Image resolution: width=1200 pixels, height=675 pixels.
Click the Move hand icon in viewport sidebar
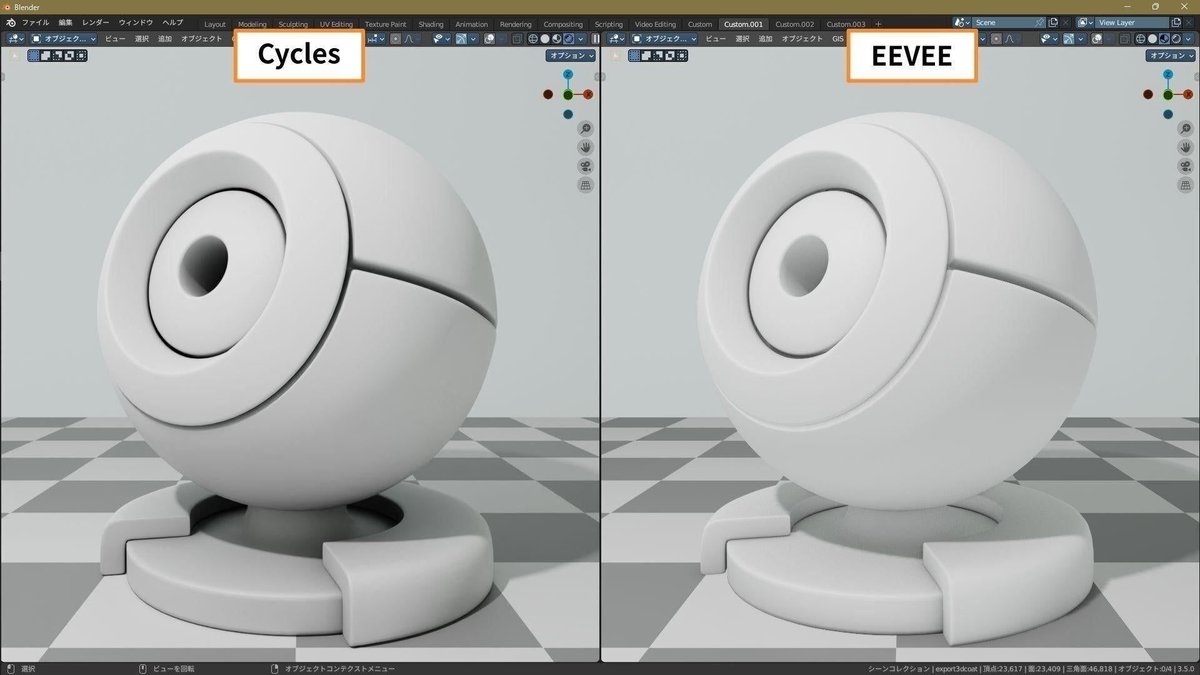[x=584, y=148]
